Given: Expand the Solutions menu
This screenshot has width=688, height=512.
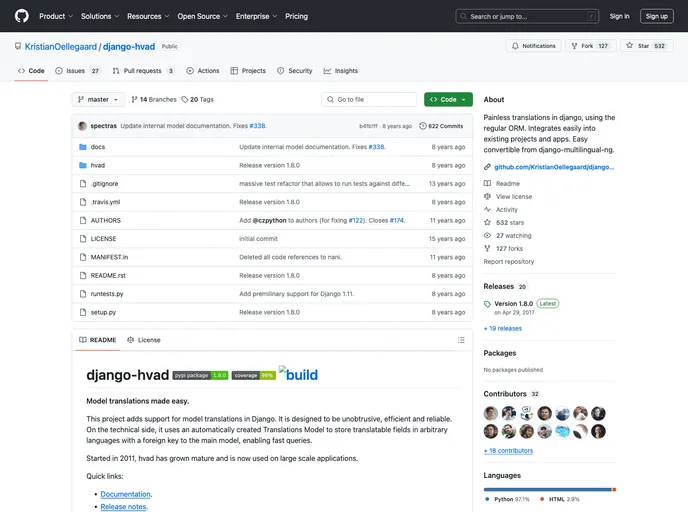Looking at the screenshot, I should tap(100, 16).
